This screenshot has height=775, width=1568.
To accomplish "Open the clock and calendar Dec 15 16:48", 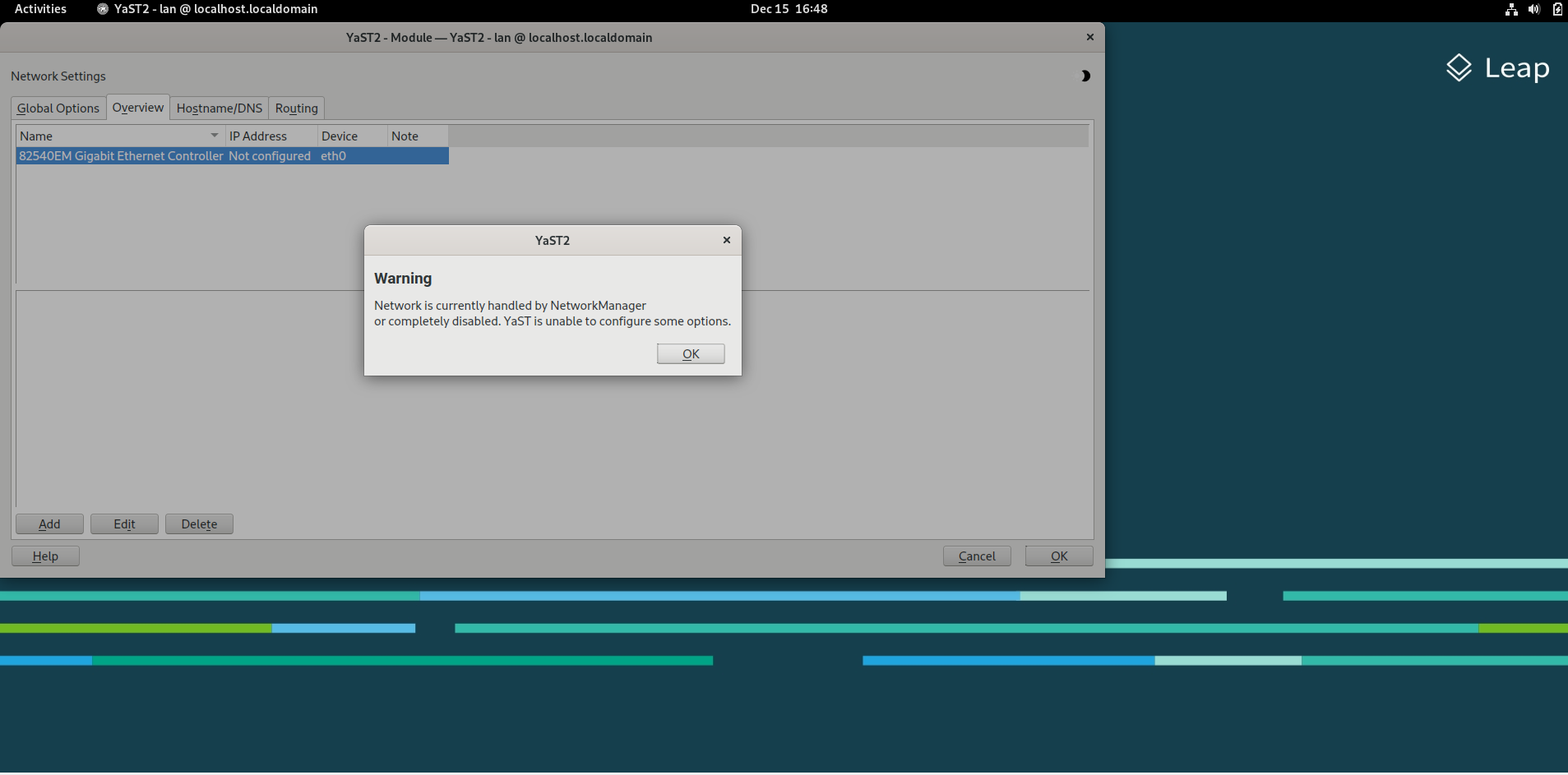I will pyautogui.click(x=789, y=9).
